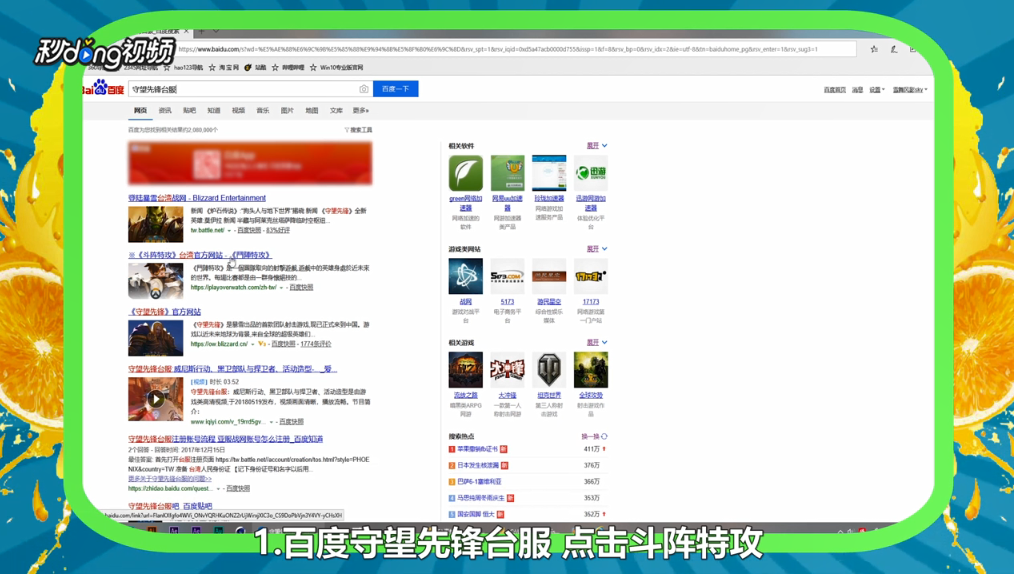
Task: Switch to the 文库 tab
Action: click(x=336, y=111)
